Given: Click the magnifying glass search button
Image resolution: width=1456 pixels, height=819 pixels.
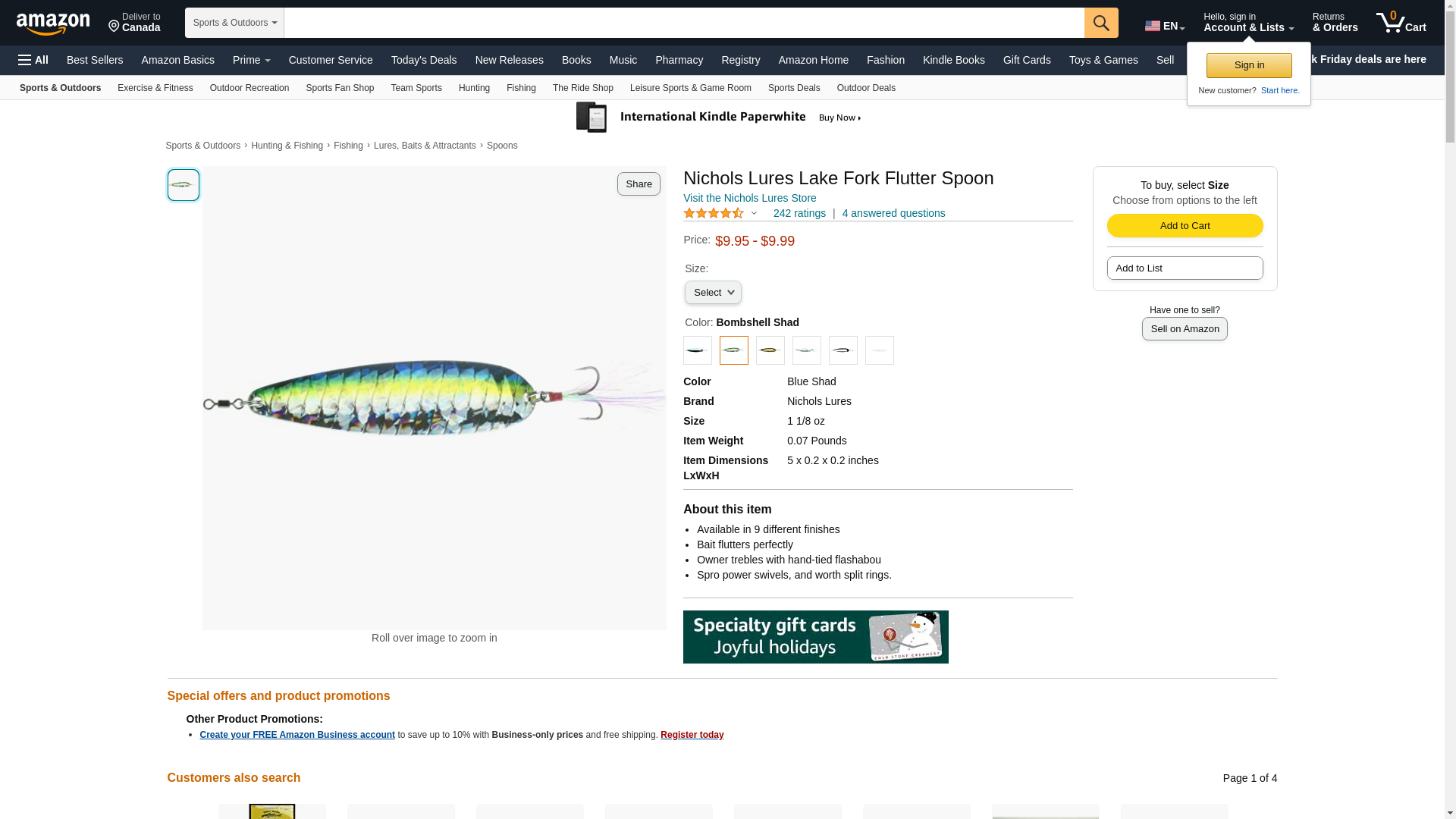Looking at the screenshot, I should tap(1101, 23).
